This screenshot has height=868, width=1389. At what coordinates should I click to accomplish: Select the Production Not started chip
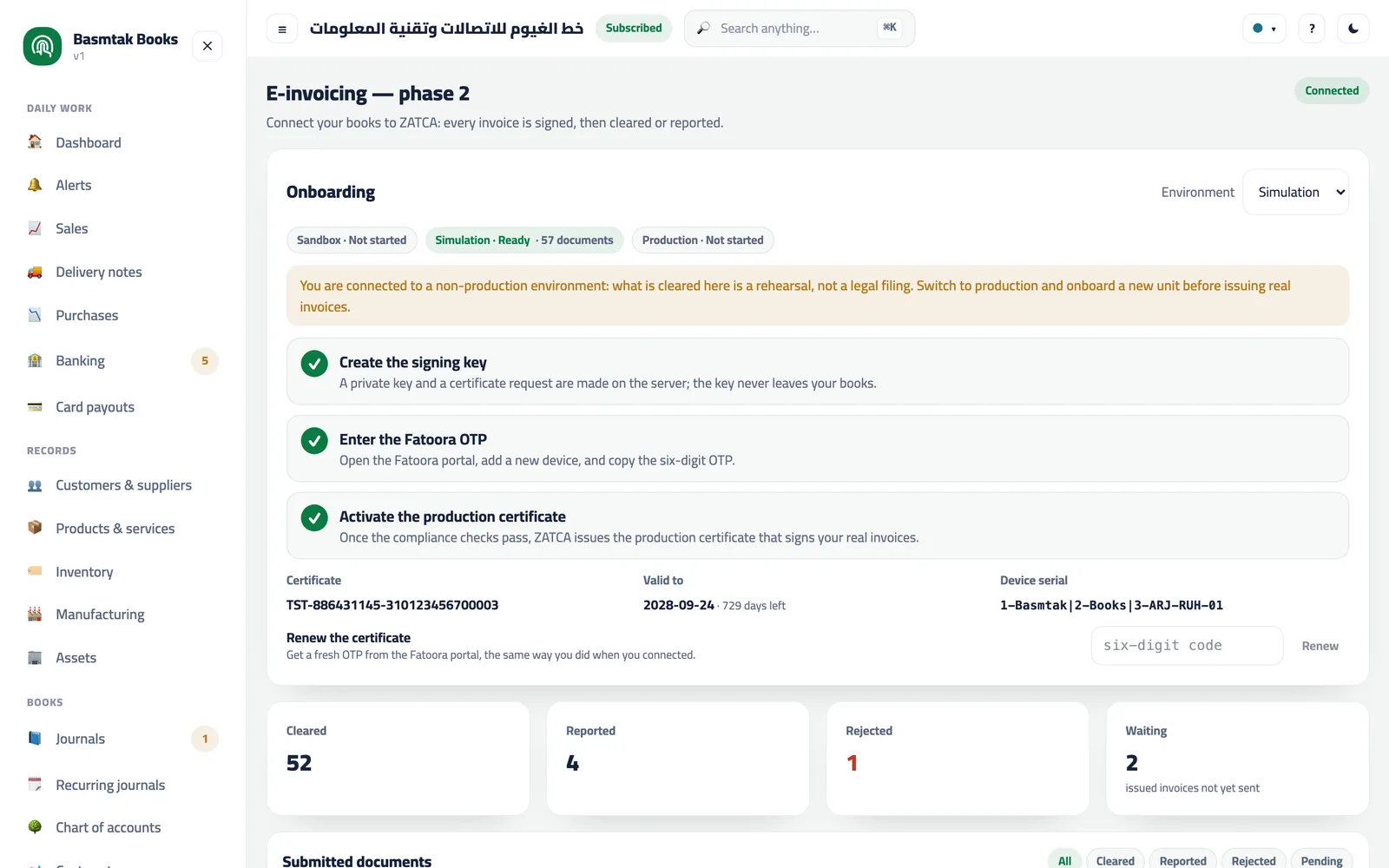click(703, 240)
